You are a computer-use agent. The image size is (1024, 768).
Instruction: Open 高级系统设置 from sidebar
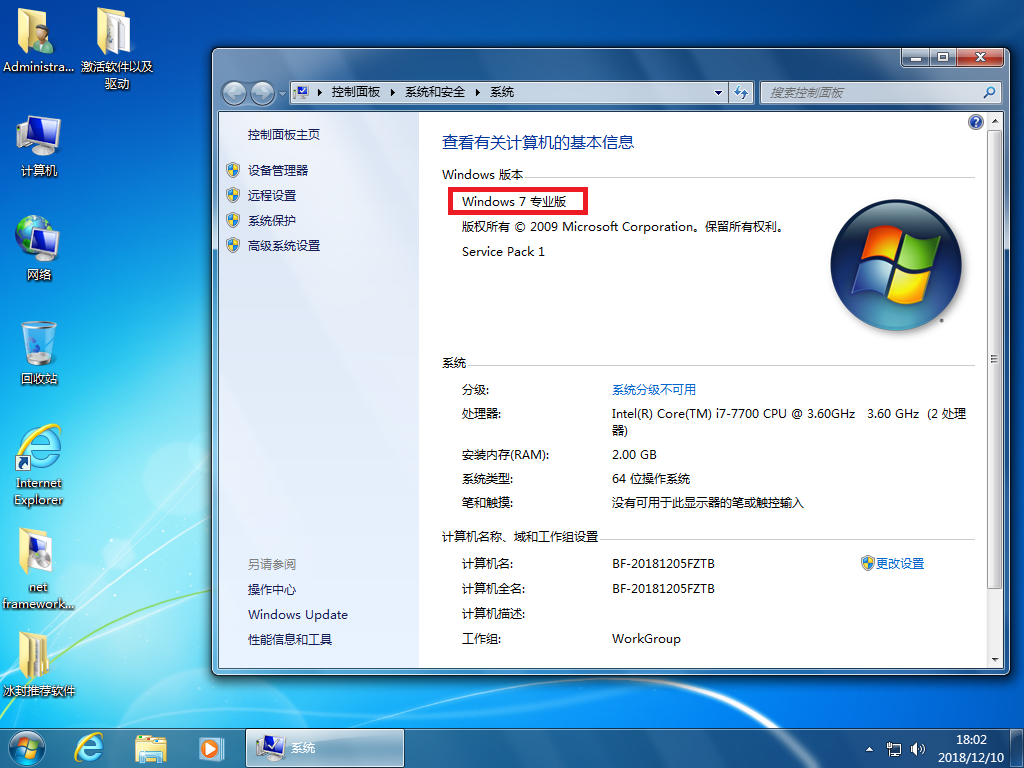click(284, 246)
